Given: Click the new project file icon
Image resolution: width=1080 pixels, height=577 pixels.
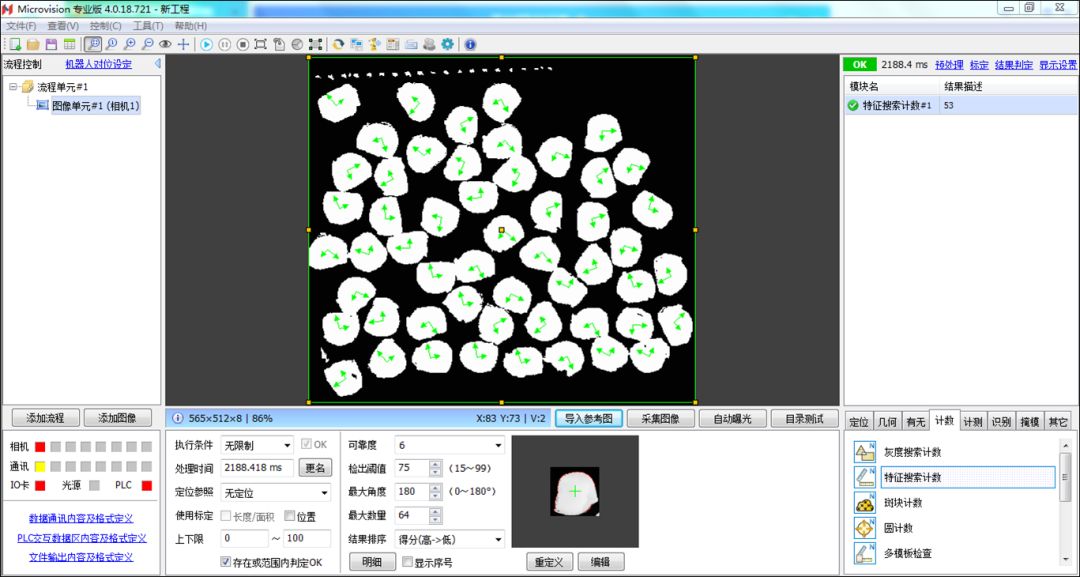Looking at the screenshot, I should [x=14, y=45].
